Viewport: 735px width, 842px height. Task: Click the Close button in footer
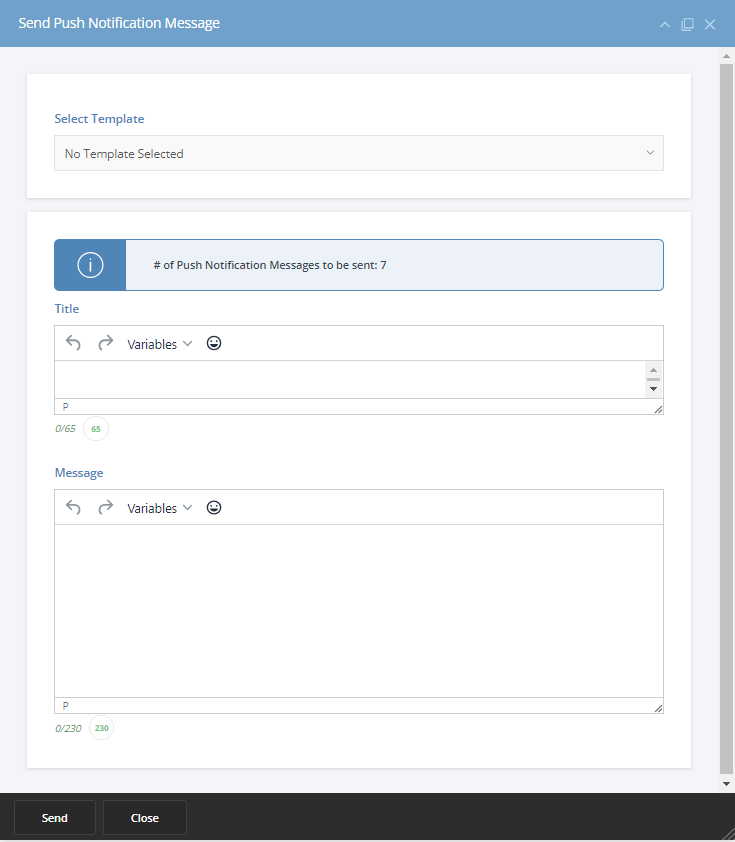145,818
